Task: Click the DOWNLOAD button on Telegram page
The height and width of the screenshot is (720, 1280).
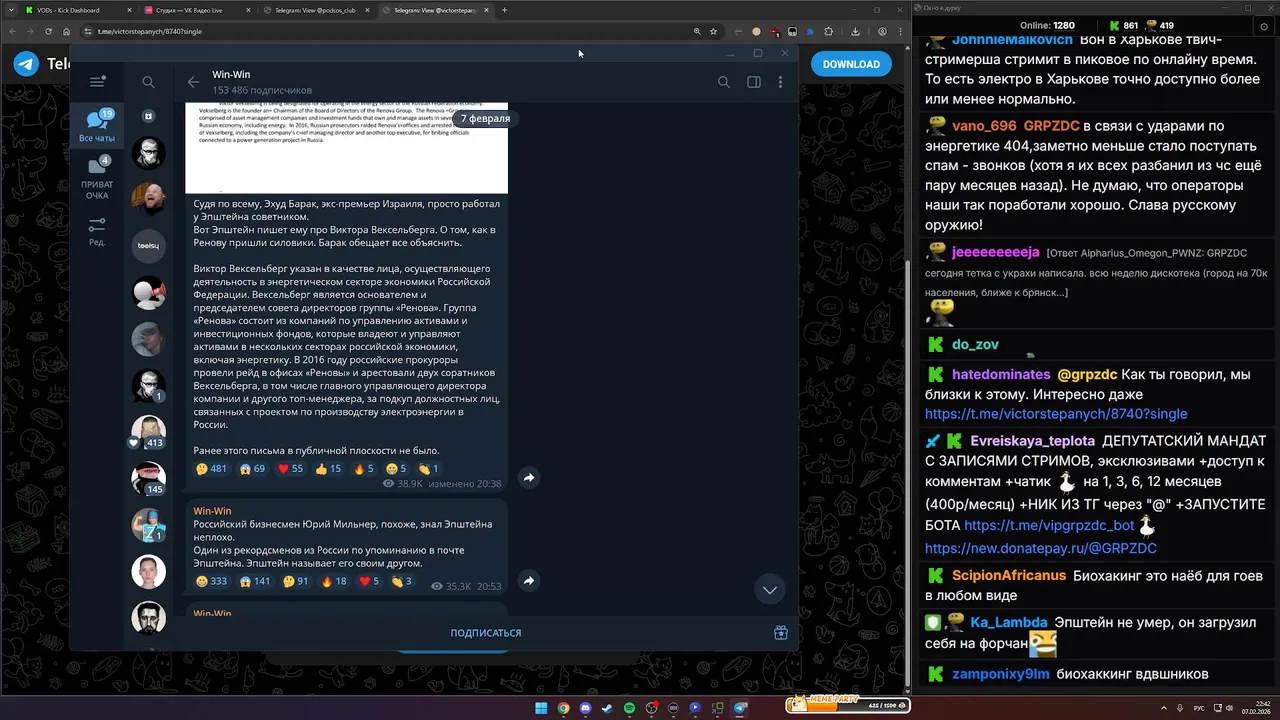Action: pyautogui.click(x=851, y=64)
